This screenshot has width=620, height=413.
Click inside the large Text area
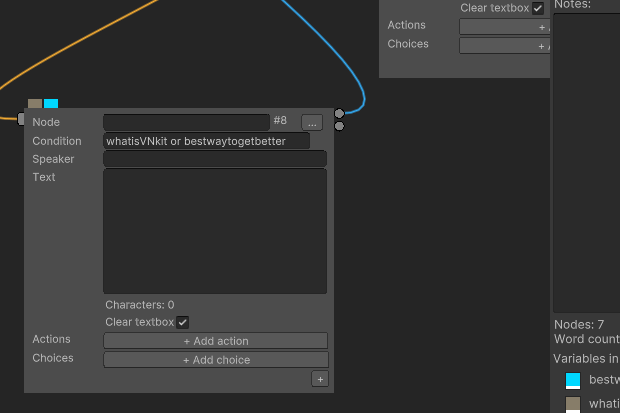[215, 231]
